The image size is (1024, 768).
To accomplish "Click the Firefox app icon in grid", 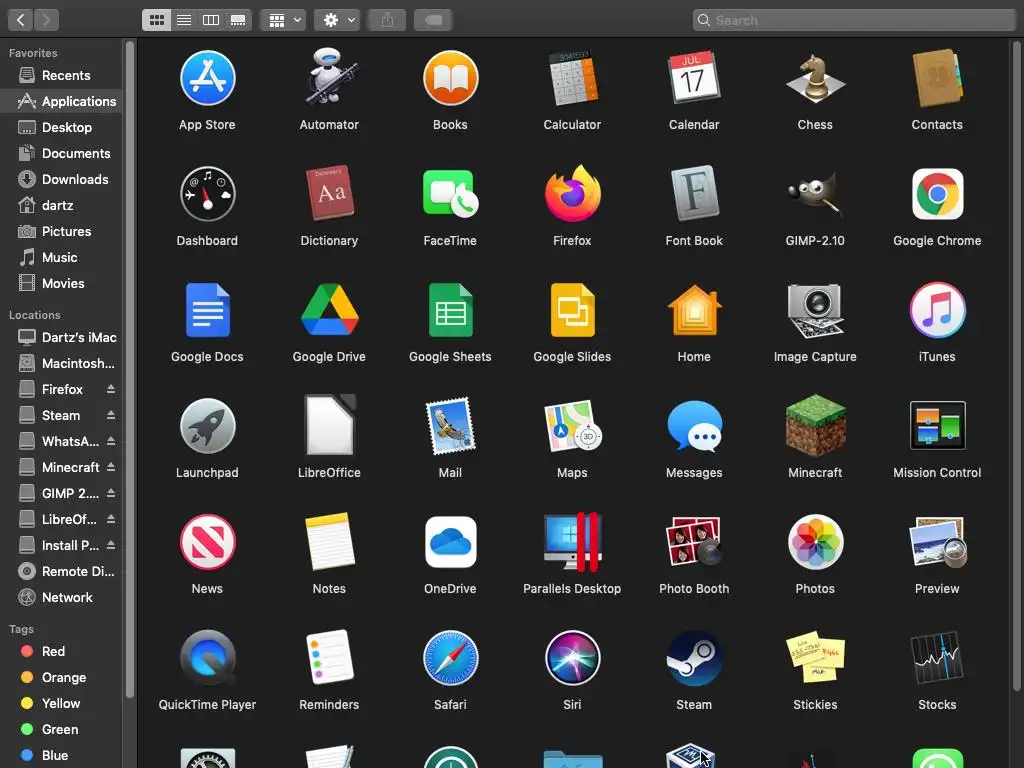I will [x=572, y=194].
